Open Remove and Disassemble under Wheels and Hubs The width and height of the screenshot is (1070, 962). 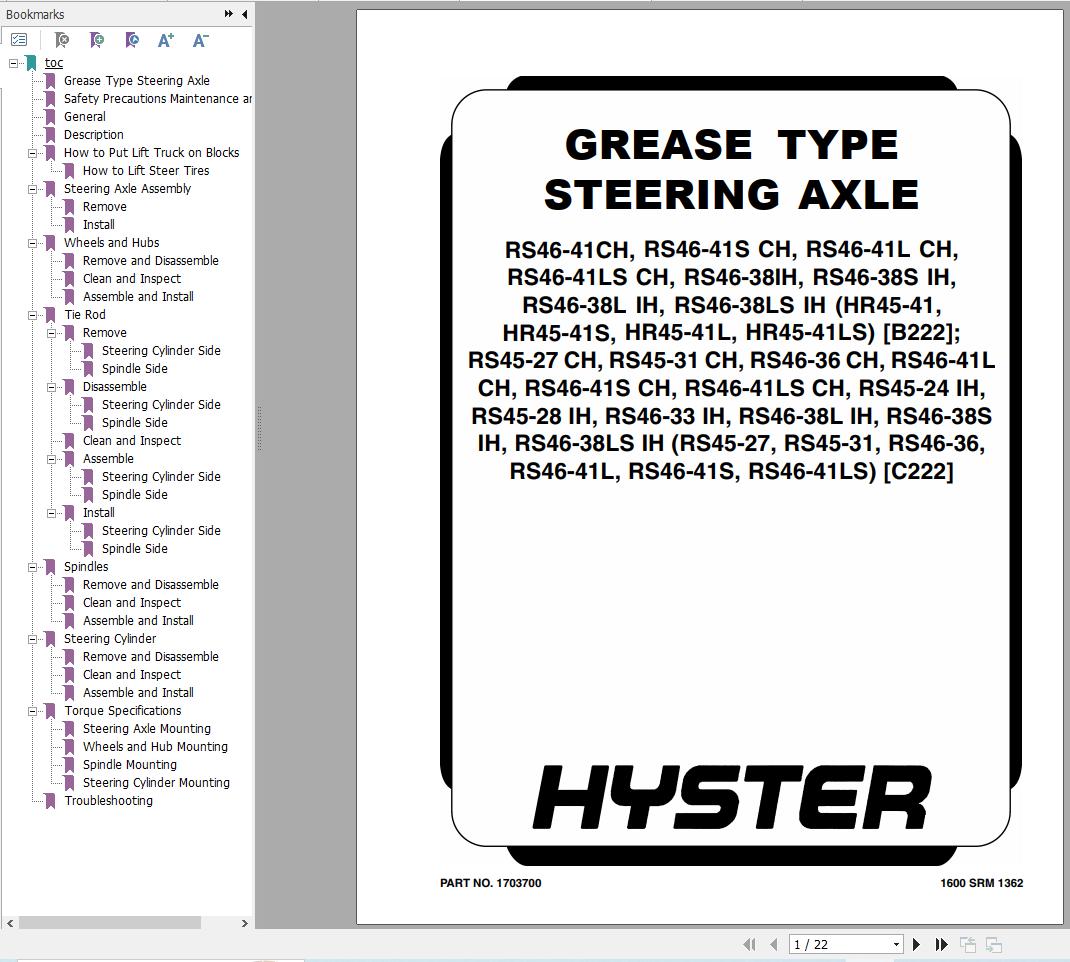(x=151, y=261)
